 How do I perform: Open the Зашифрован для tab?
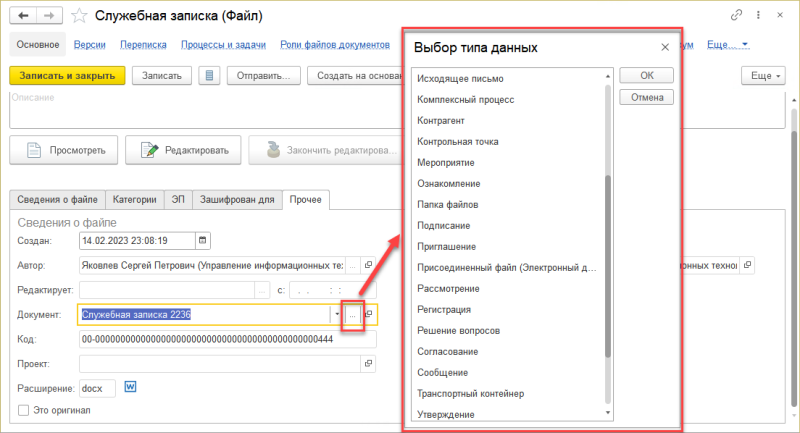point(238,200)
